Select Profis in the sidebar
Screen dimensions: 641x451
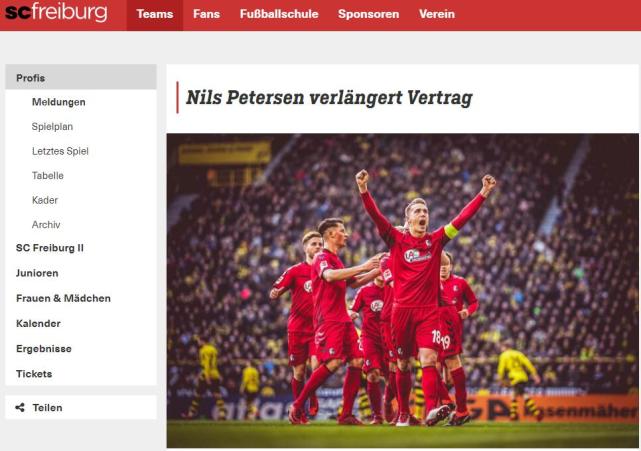tap(81, 77)
